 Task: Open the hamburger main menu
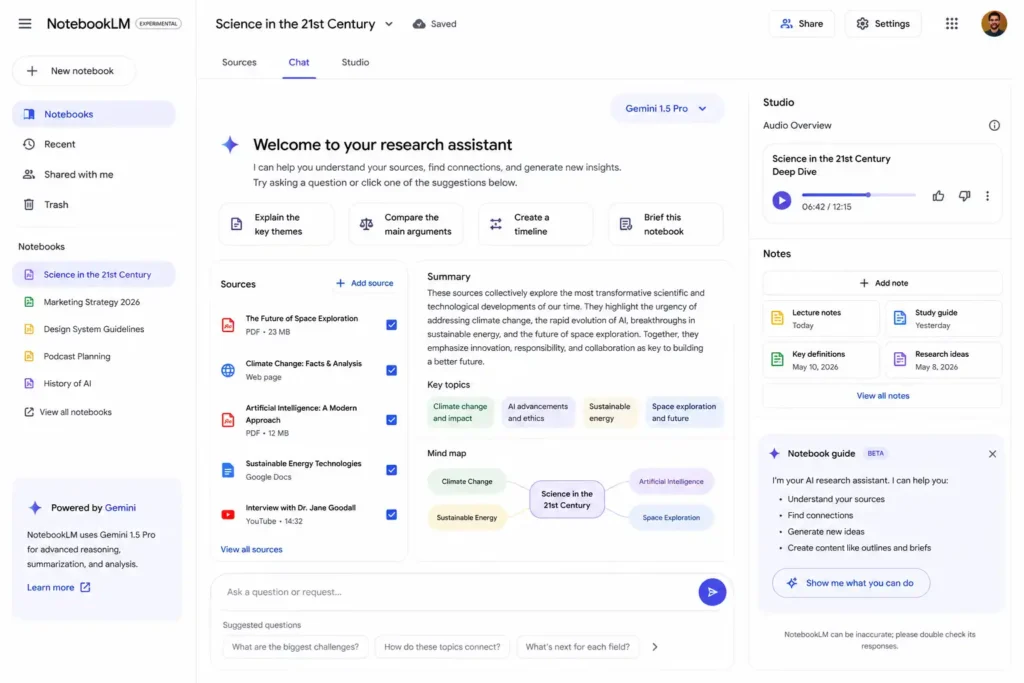(25, 24)
